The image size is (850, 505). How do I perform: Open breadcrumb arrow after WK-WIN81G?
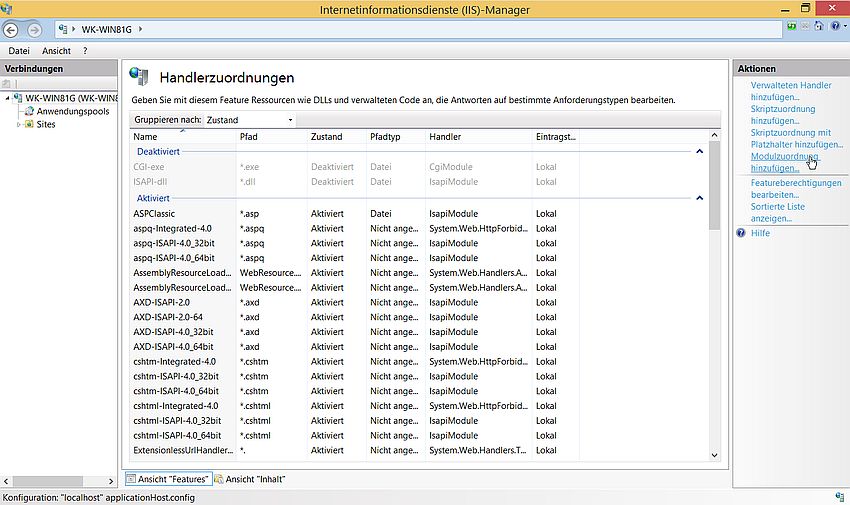[140, 29]
